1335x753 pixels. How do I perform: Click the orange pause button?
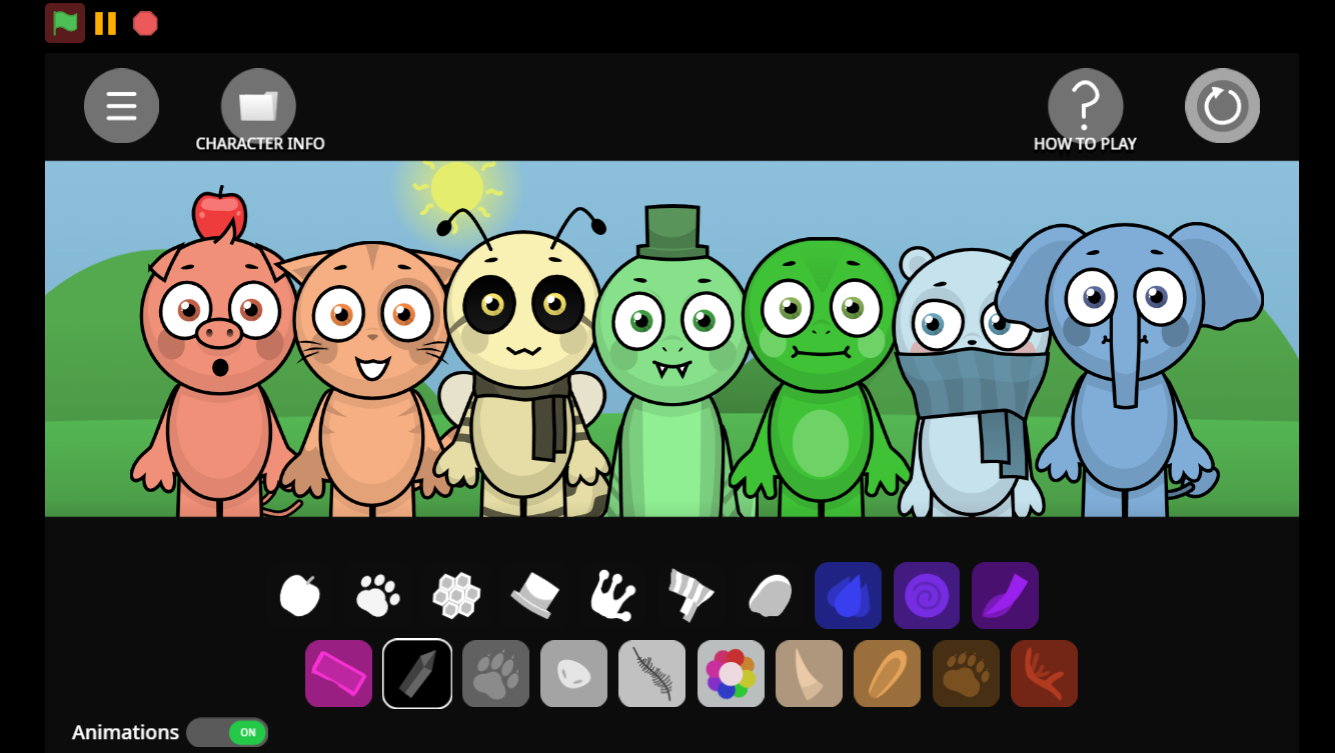[105, 23]
